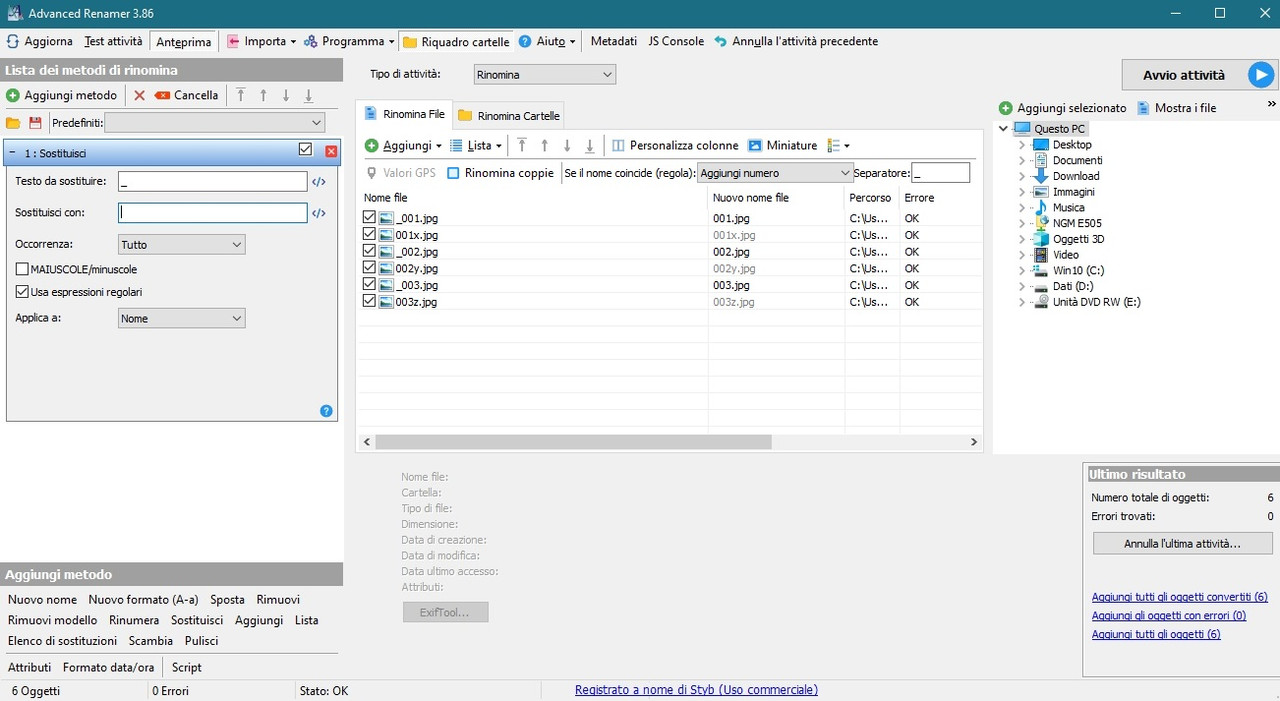Click save preset floppy disk icon

click(x=36, y=122)
